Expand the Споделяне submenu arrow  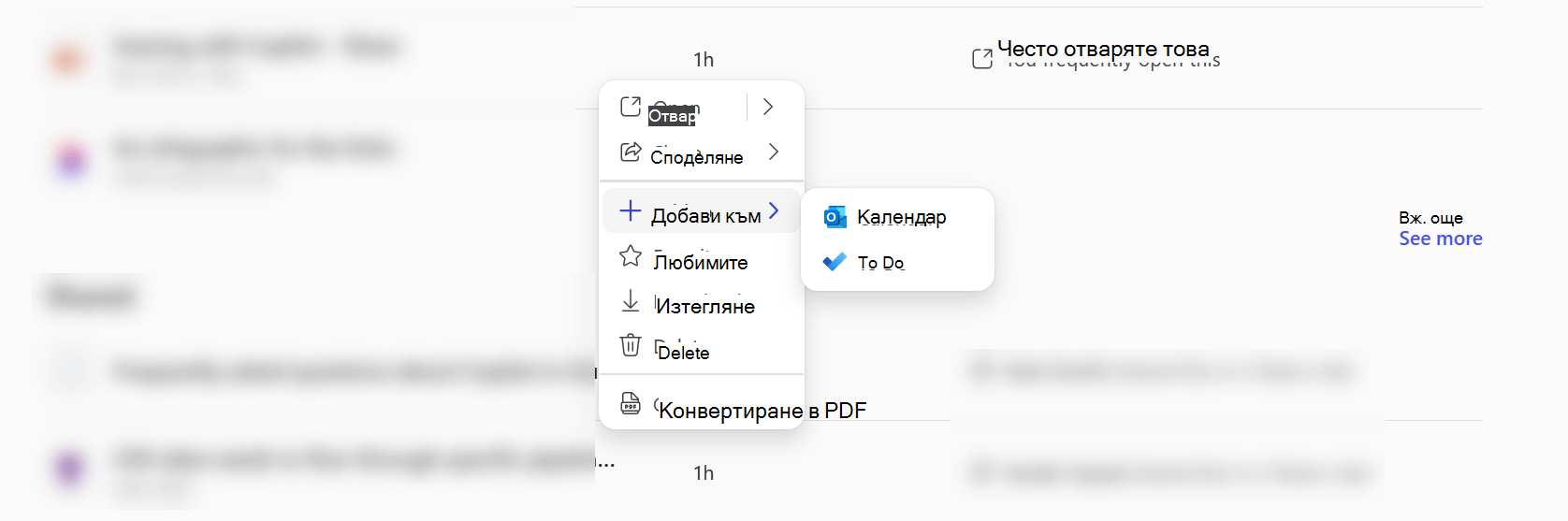[x=774, y=152]
